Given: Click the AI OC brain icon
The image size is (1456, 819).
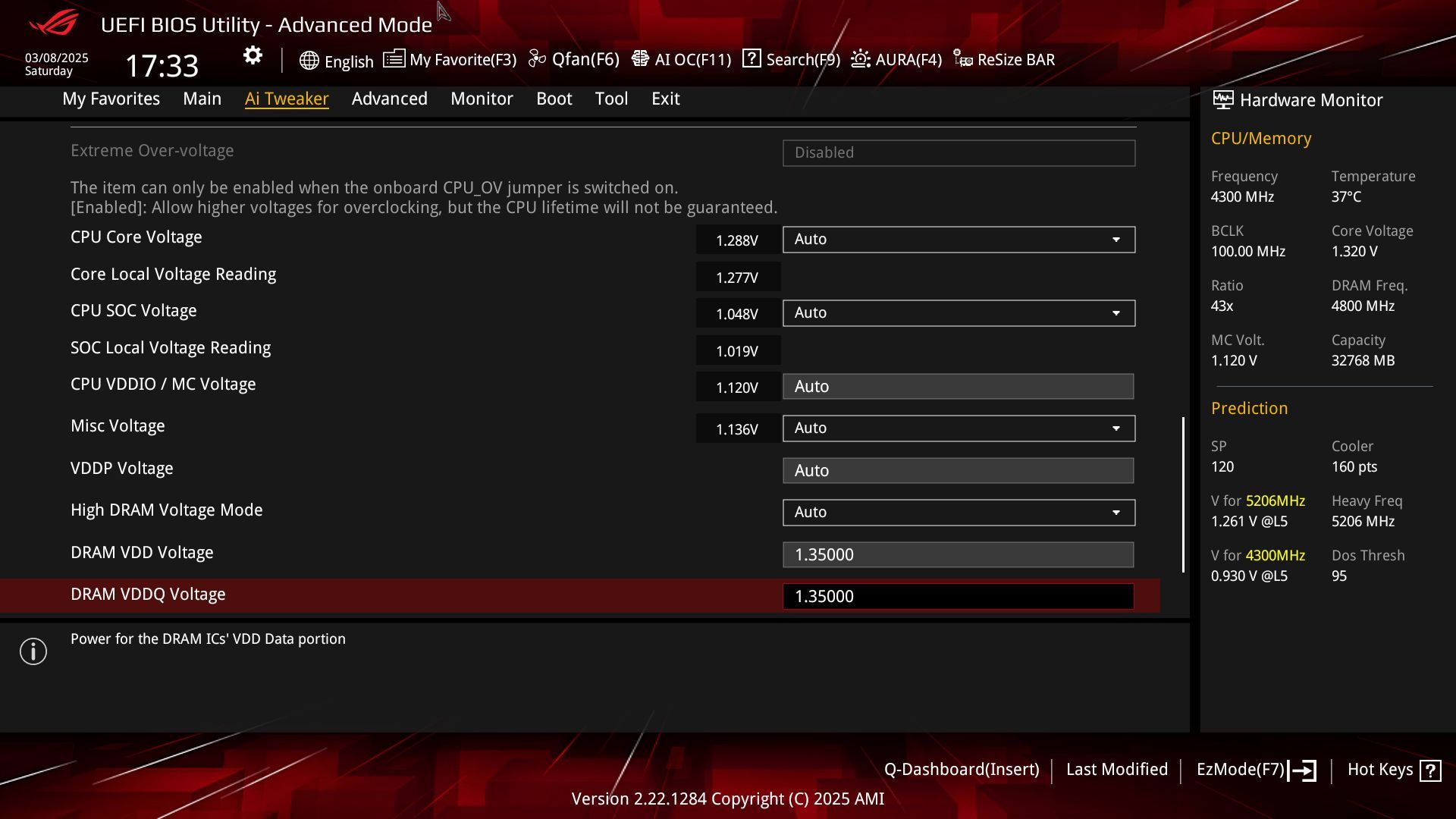Looking at the screenshot, I should pos(640,58).
